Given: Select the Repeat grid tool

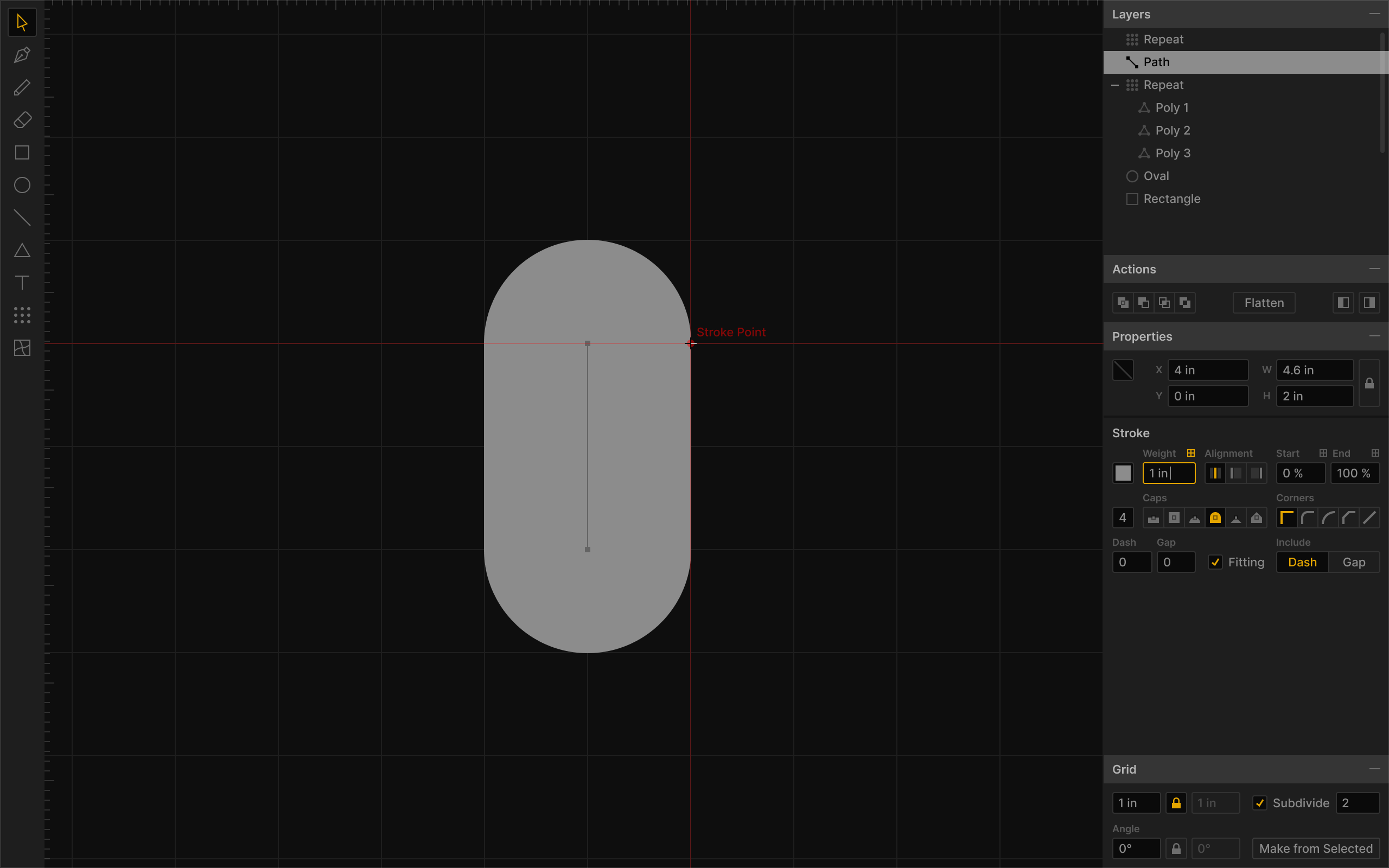Looking at the screenshot, I should [x=22, y=315].
